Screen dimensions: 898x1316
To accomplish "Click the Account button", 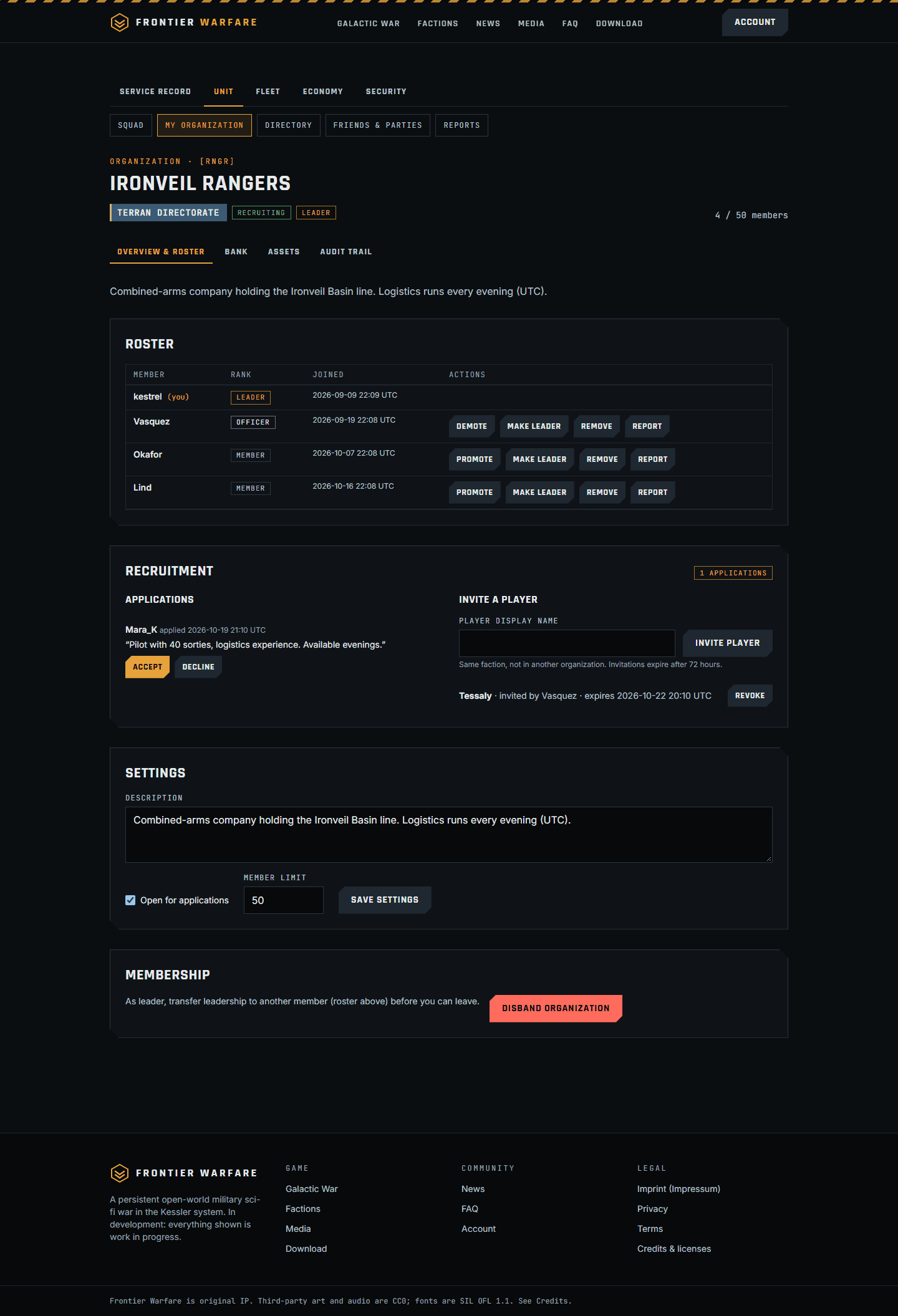I will pos(755,22).
